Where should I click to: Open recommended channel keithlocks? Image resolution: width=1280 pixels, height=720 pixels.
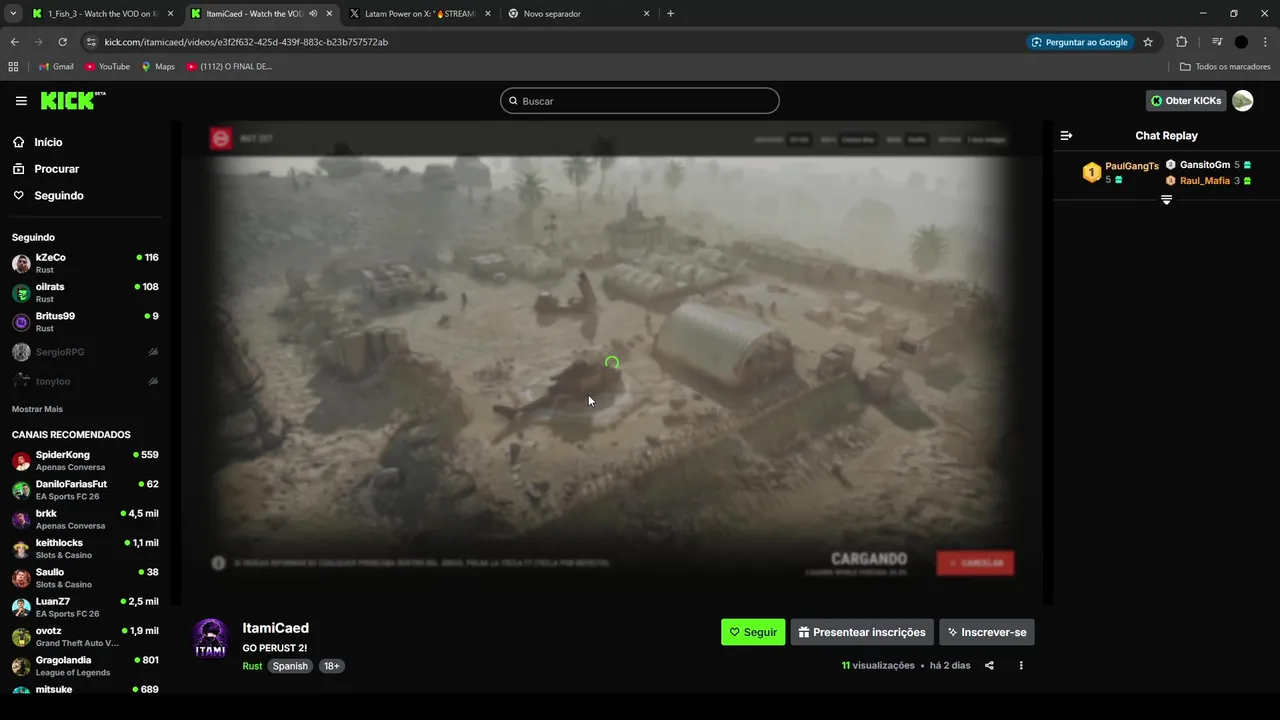pos(85,549)
